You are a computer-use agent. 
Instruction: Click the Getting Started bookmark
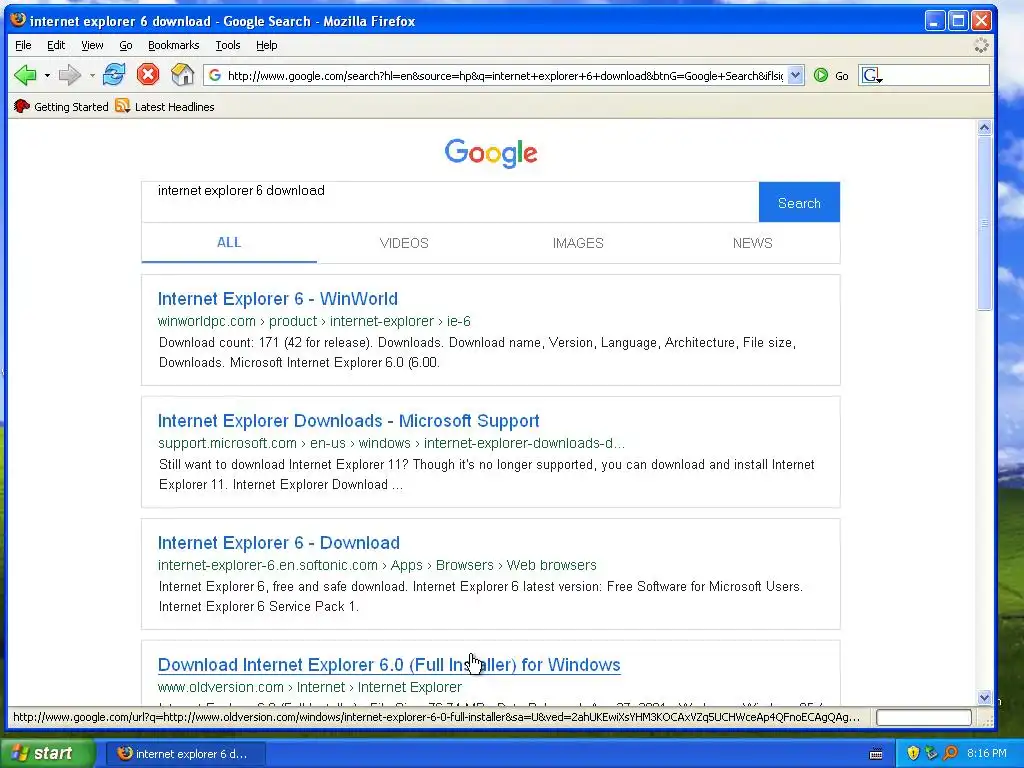pyautogui.click(x=61, y=106)
